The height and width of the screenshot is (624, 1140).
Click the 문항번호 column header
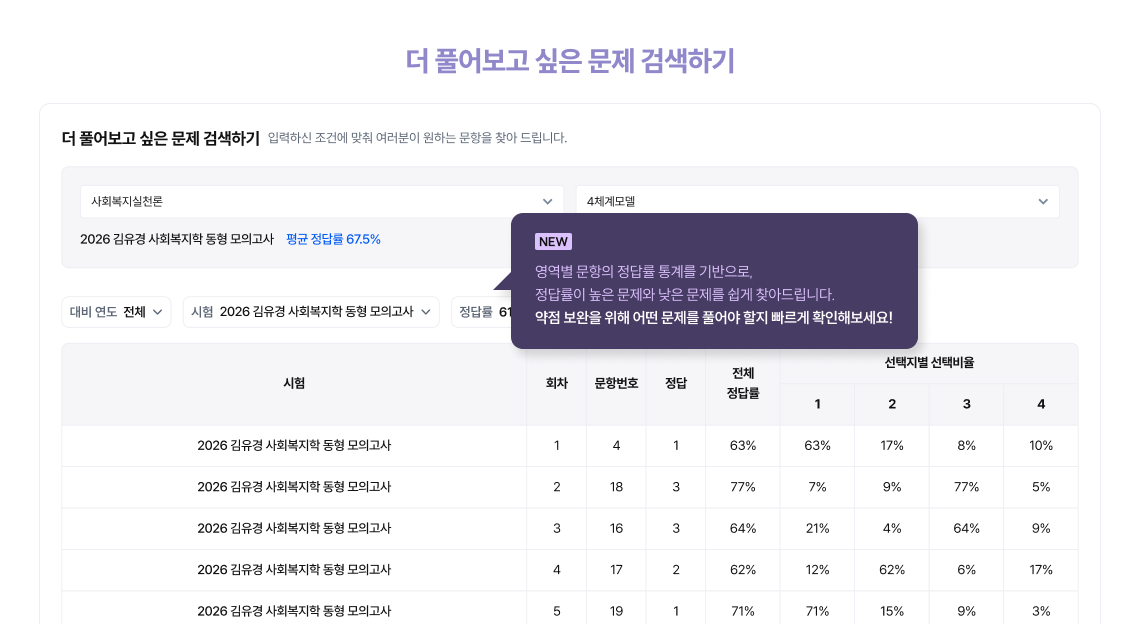tap(616, 384)
